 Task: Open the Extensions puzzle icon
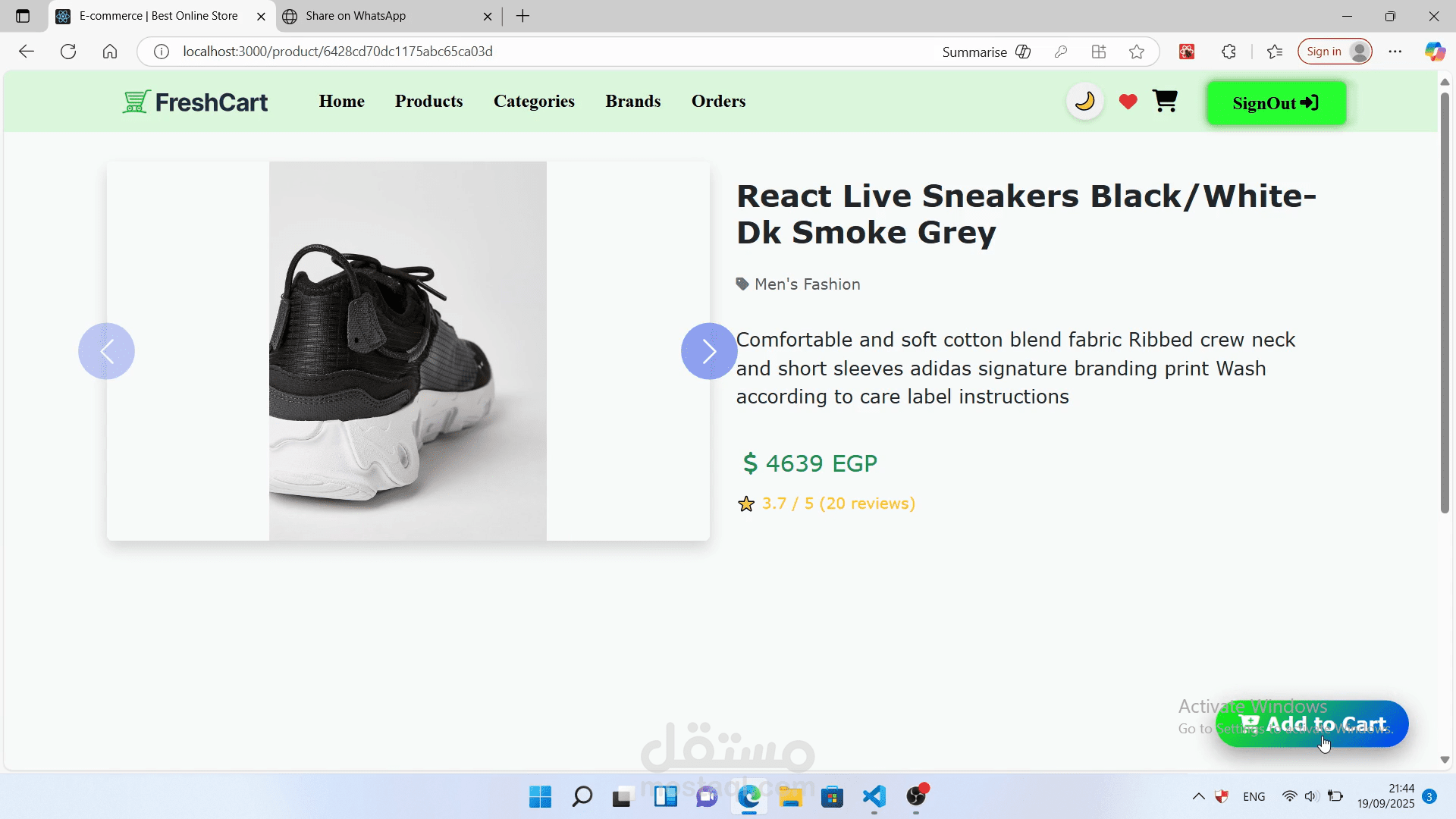point(1229,52)
